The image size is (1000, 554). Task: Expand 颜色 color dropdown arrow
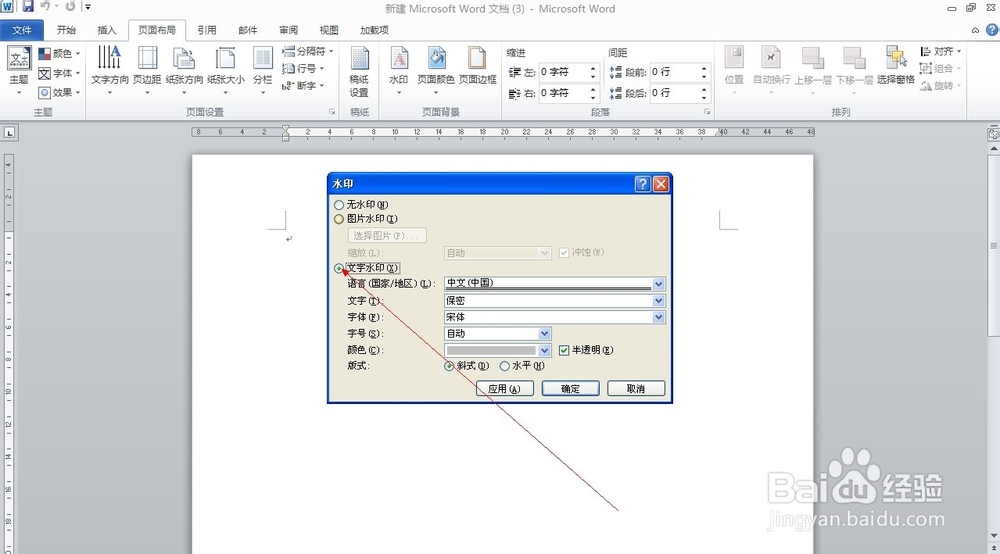click(544, 350)
